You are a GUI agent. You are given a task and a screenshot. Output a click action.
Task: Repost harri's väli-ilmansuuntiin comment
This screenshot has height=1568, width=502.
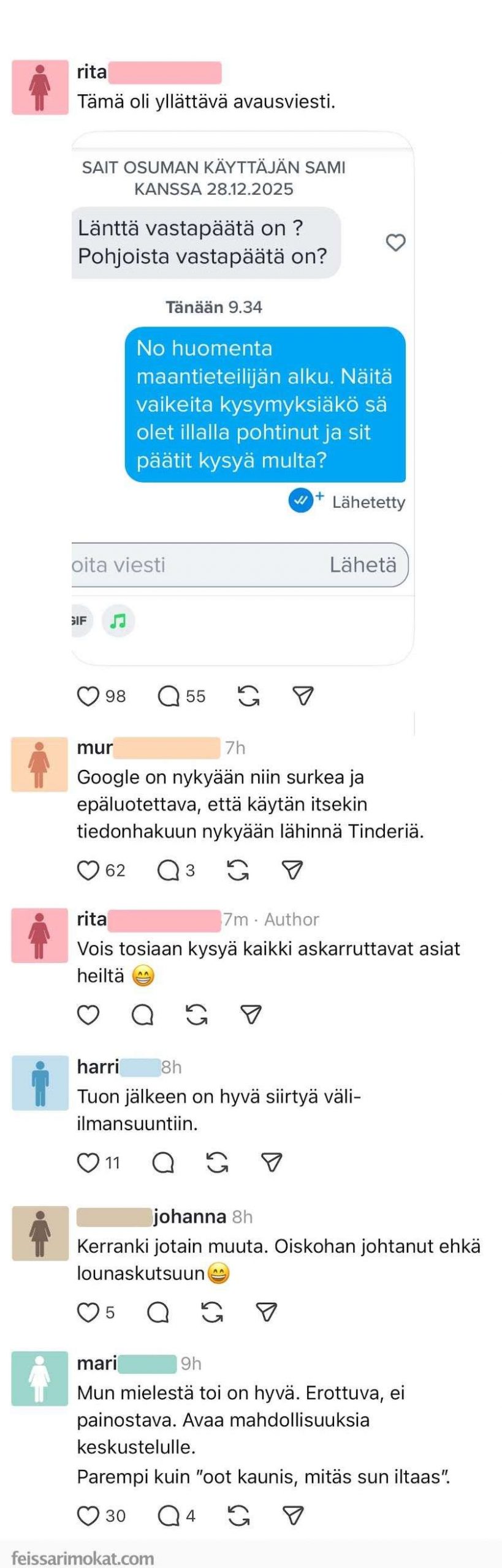coord(218,1163)
